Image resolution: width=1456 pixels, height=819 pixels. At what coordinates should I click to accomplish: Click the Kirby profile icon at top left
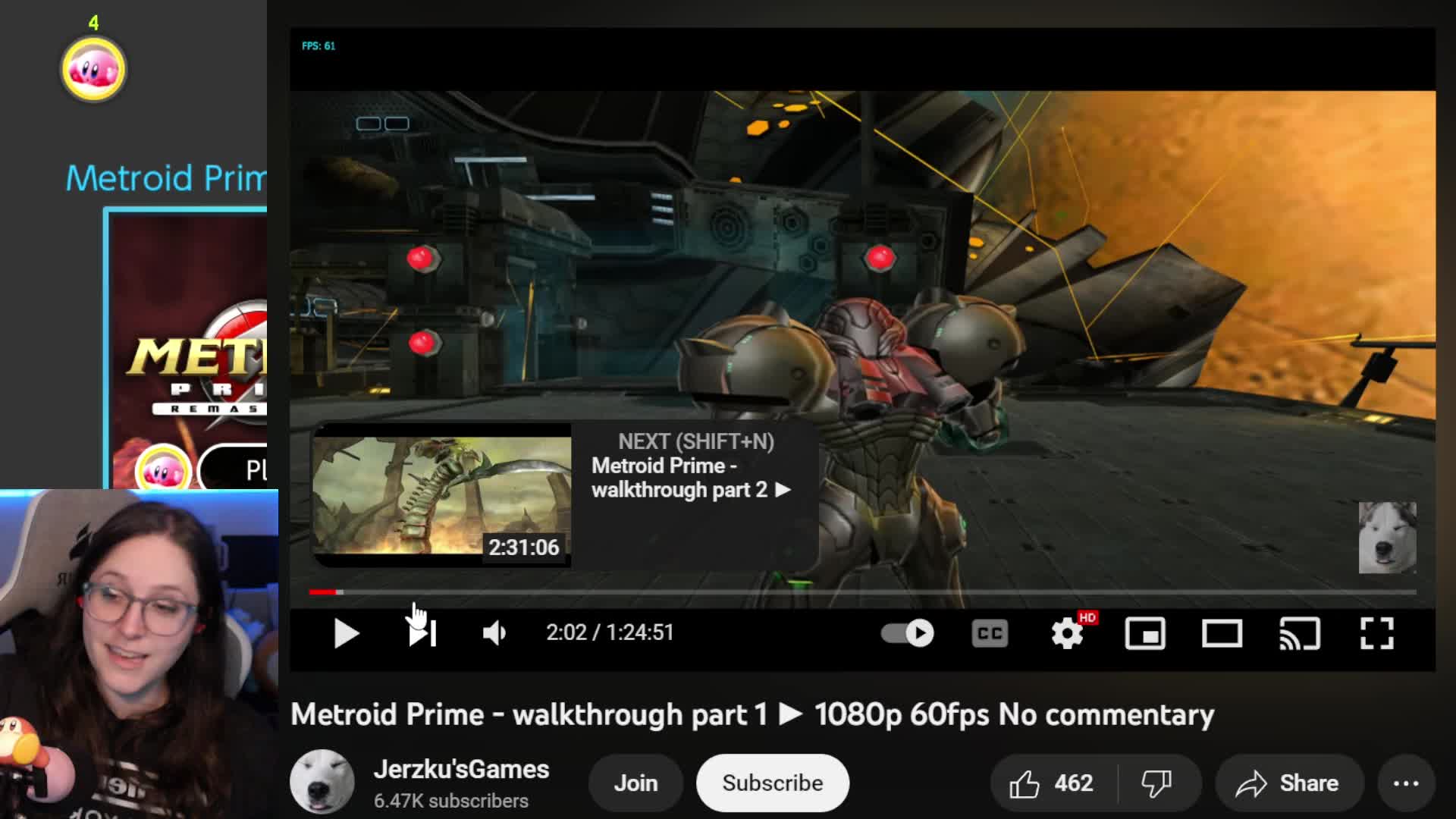click(93, 69)
